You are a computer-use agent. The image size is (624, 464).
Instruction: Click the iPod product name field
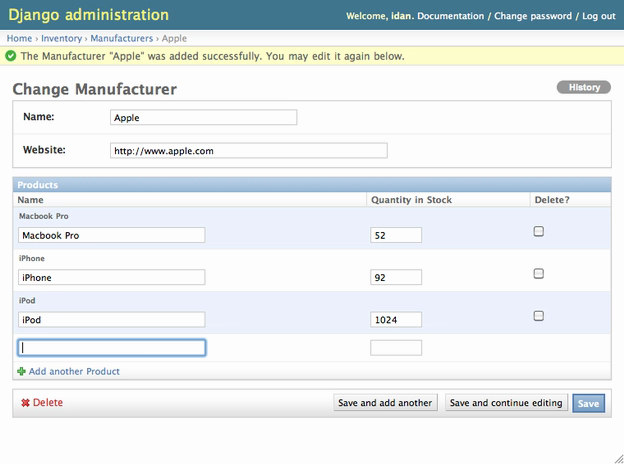(111, 319)
